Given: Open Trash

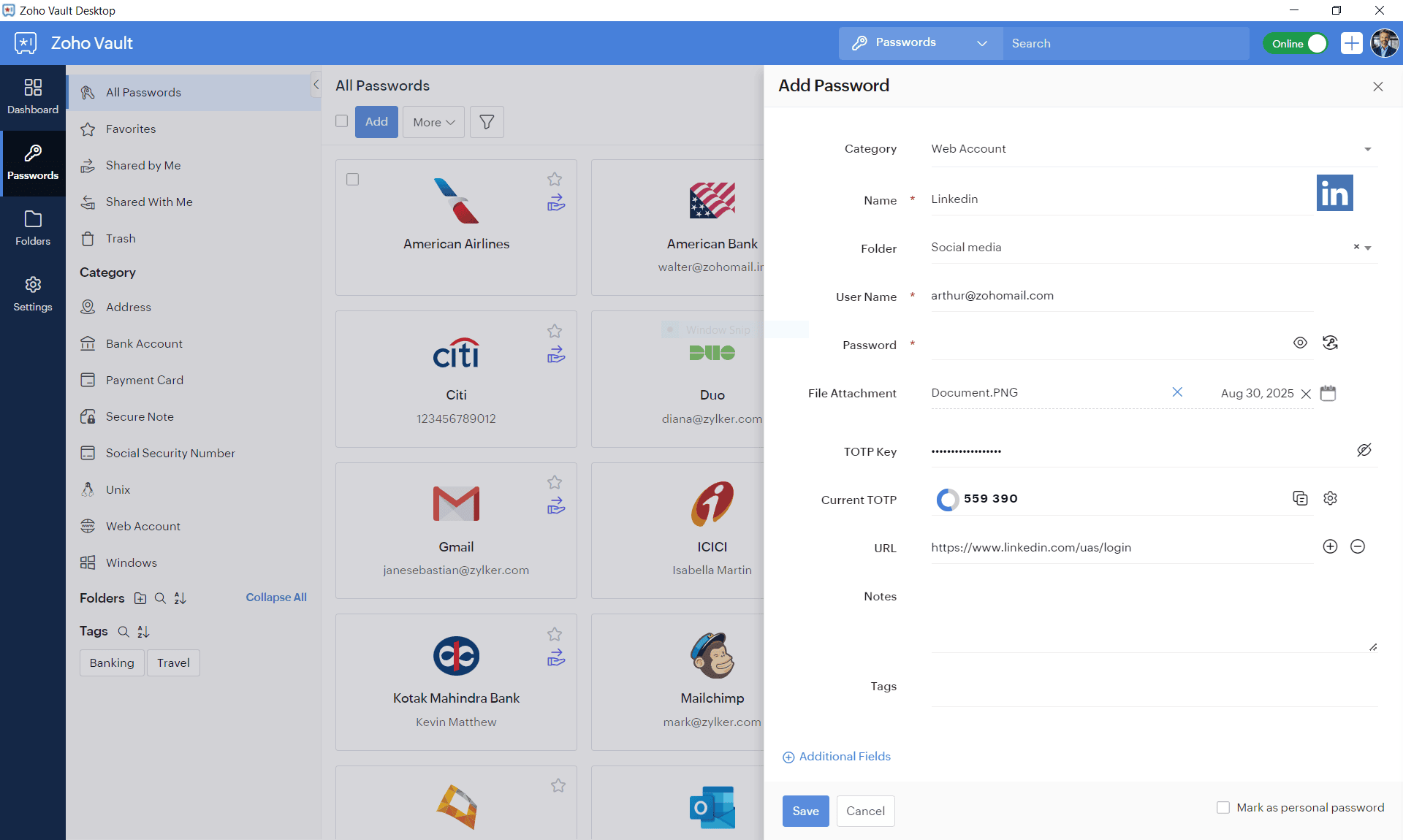Looking at the screenshot, I should [193, 238].
